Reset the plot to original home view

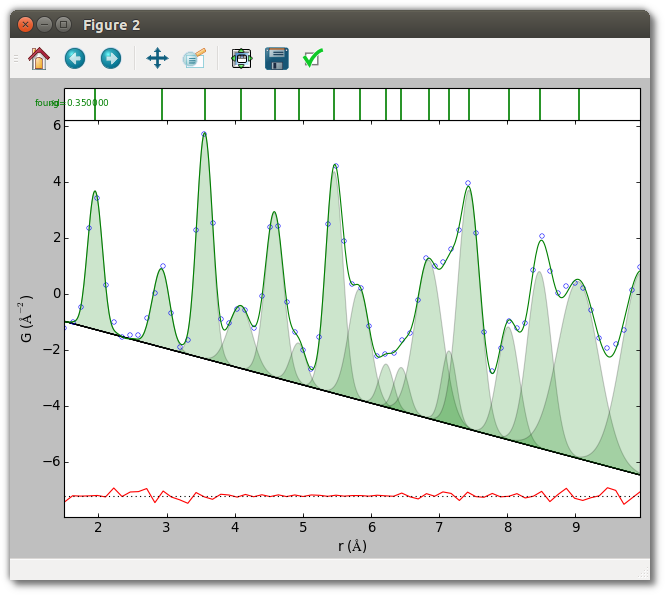(x=39, y=59)
